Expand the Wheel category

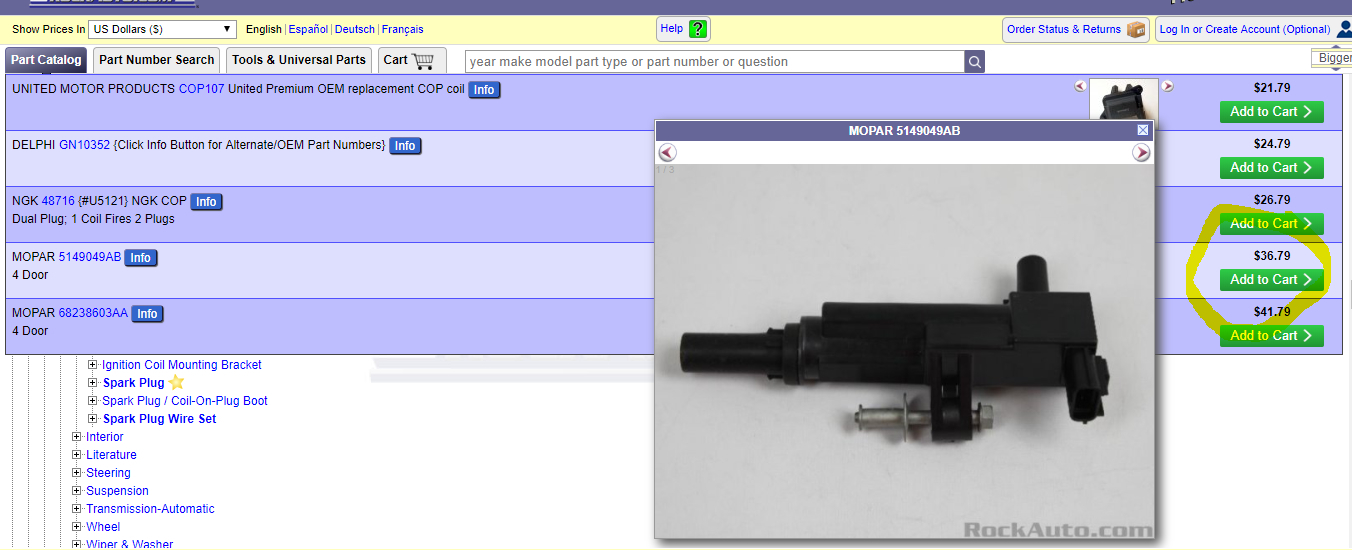(77, 527)
